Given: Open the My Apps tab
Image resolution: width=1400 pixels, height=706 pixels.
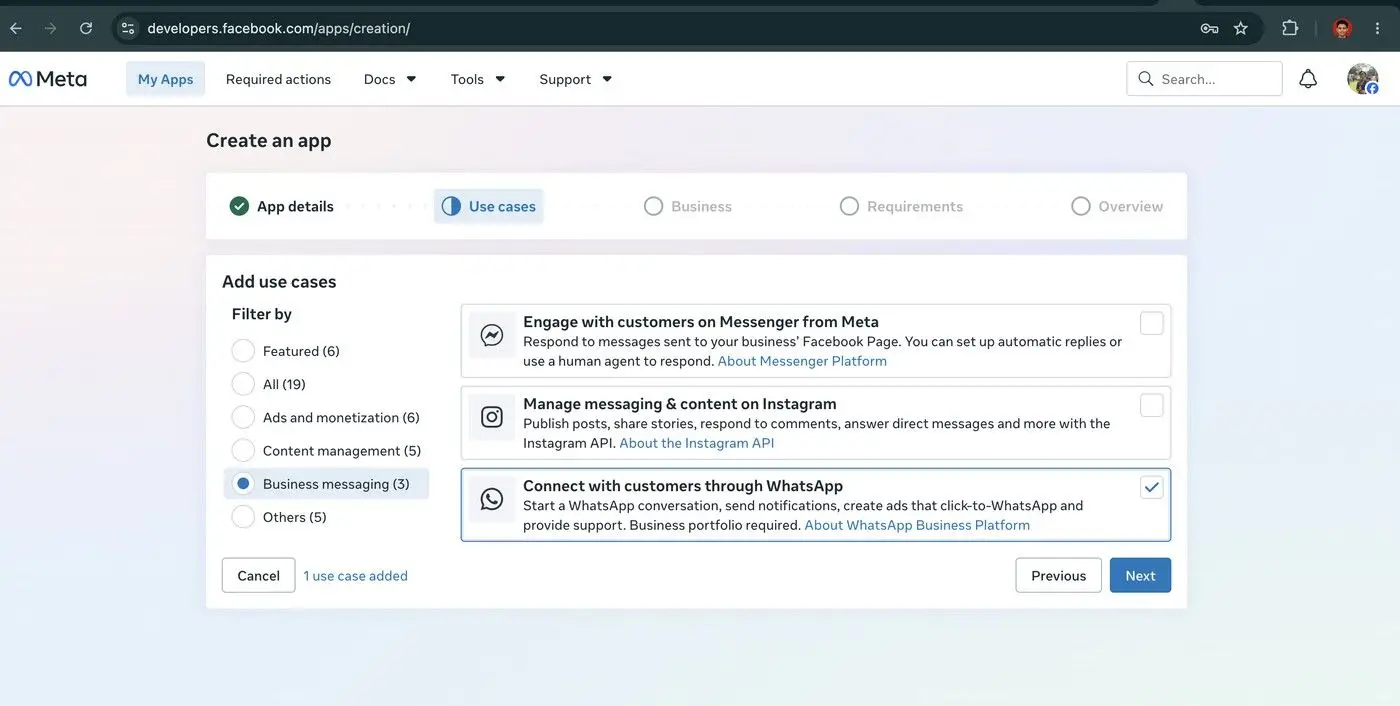Looking at the screenshot, I should 165,79.
